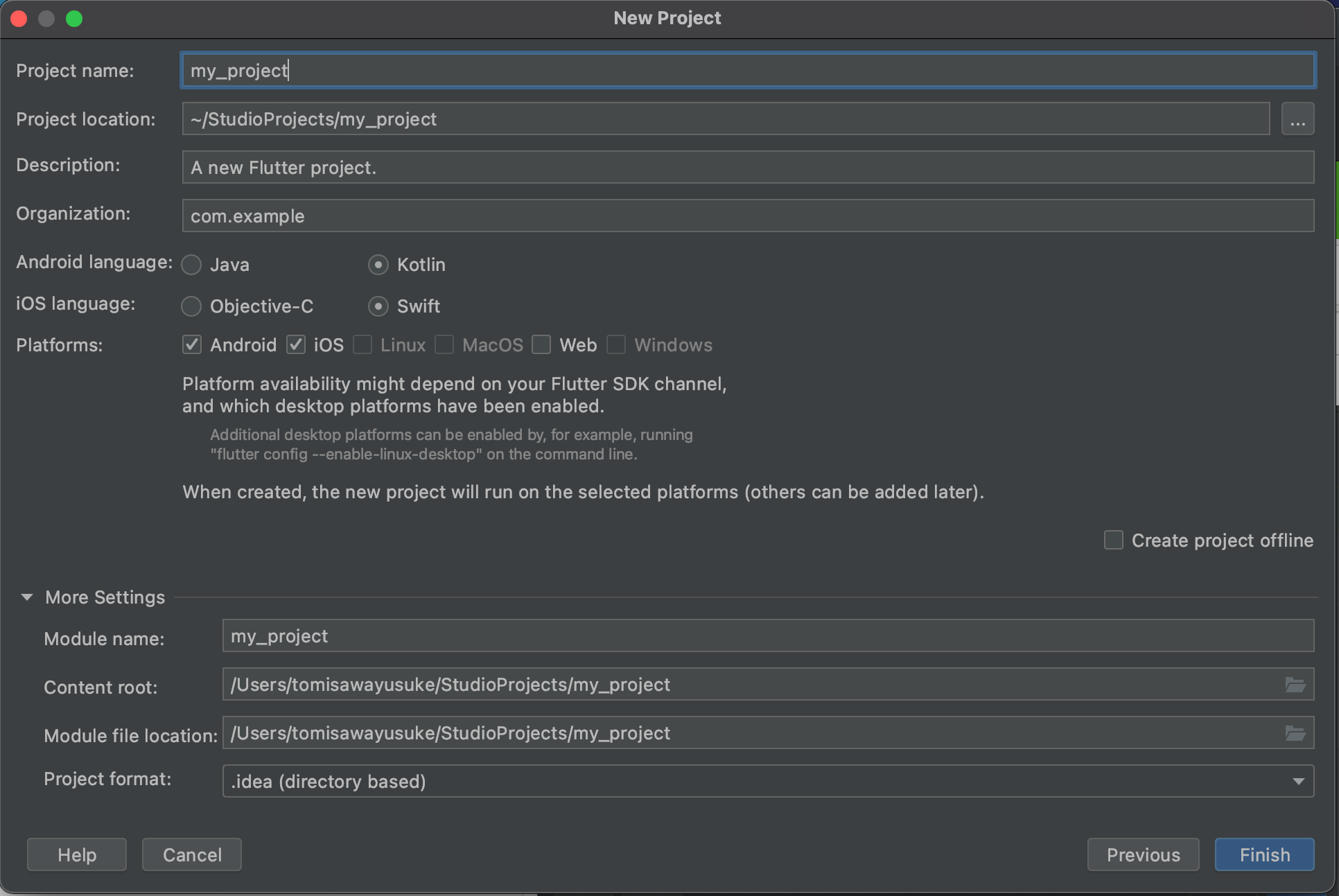
Task: Focus the Organization text field
Action: pyautogui.click(x=747, y=216)
